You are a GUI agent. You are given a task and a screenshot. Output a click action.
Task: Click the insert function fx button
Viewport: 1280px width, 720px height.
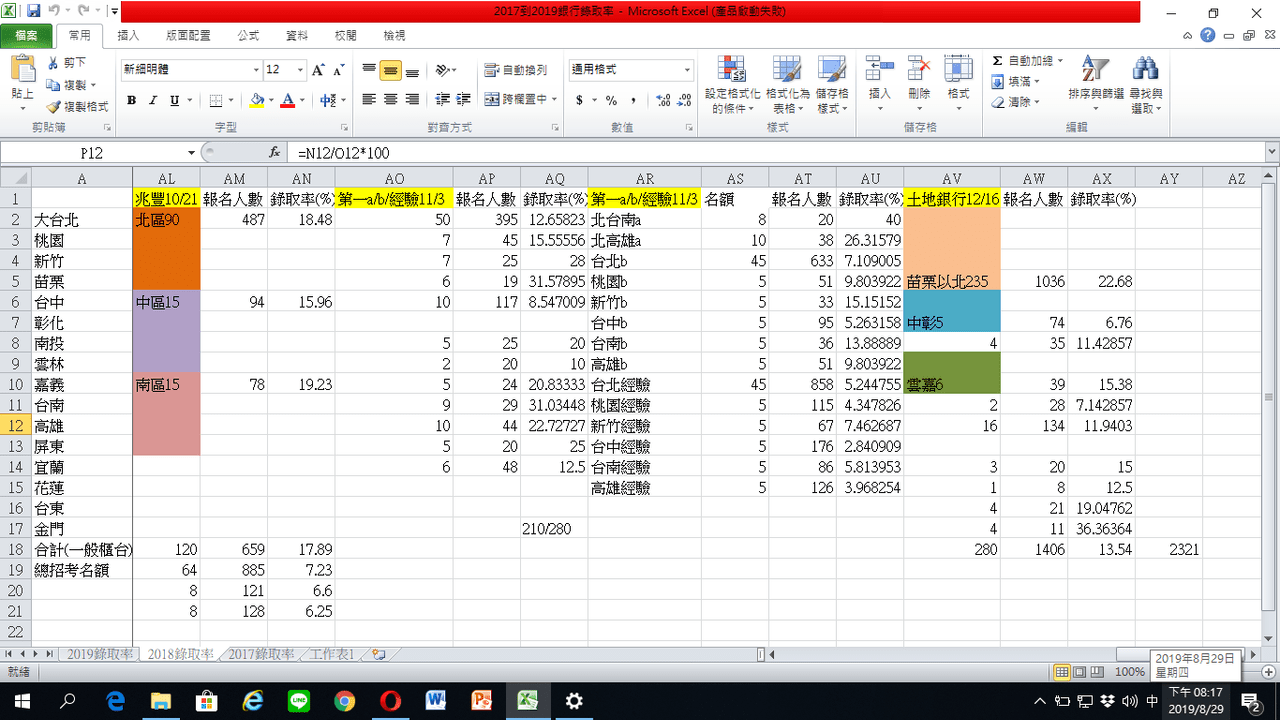pyautogui.click(x=275, y=153)
